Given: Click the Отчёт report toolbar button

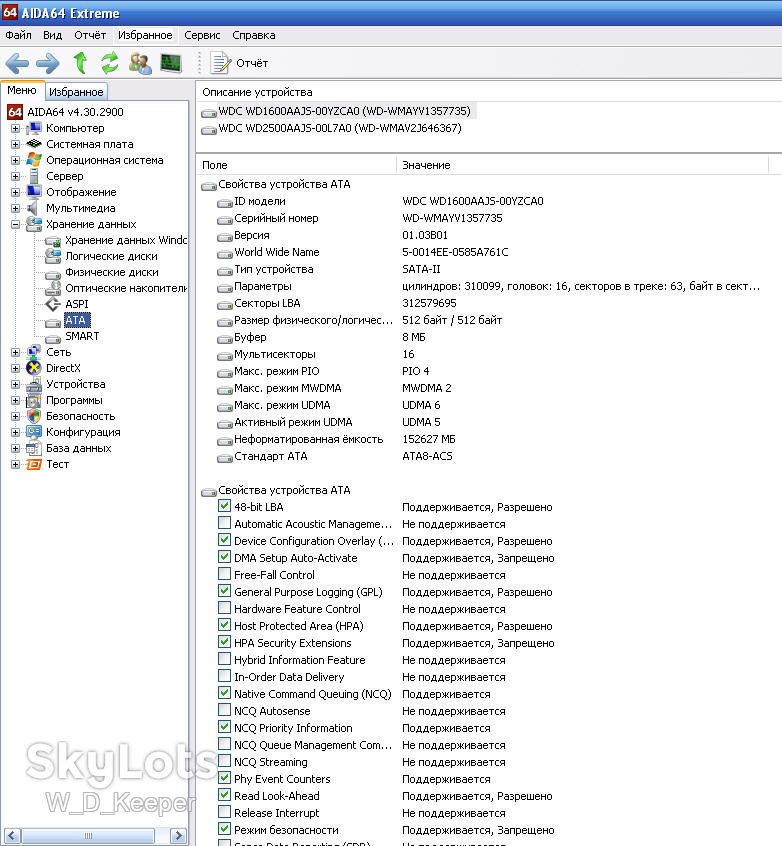Looking at the screenshot, I should (x=239, y=63).
